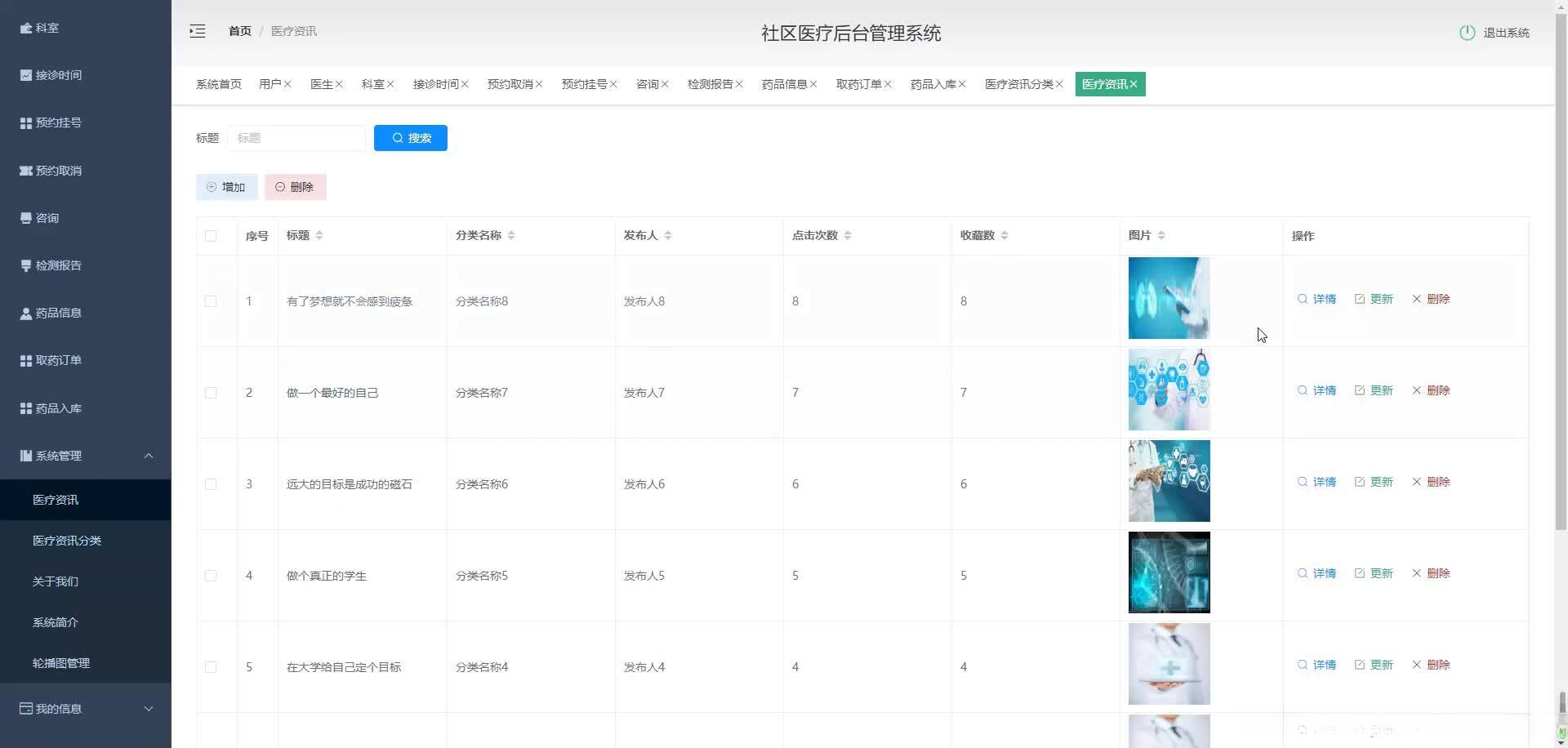Click the 增加 button to add news

pos(227,186)
